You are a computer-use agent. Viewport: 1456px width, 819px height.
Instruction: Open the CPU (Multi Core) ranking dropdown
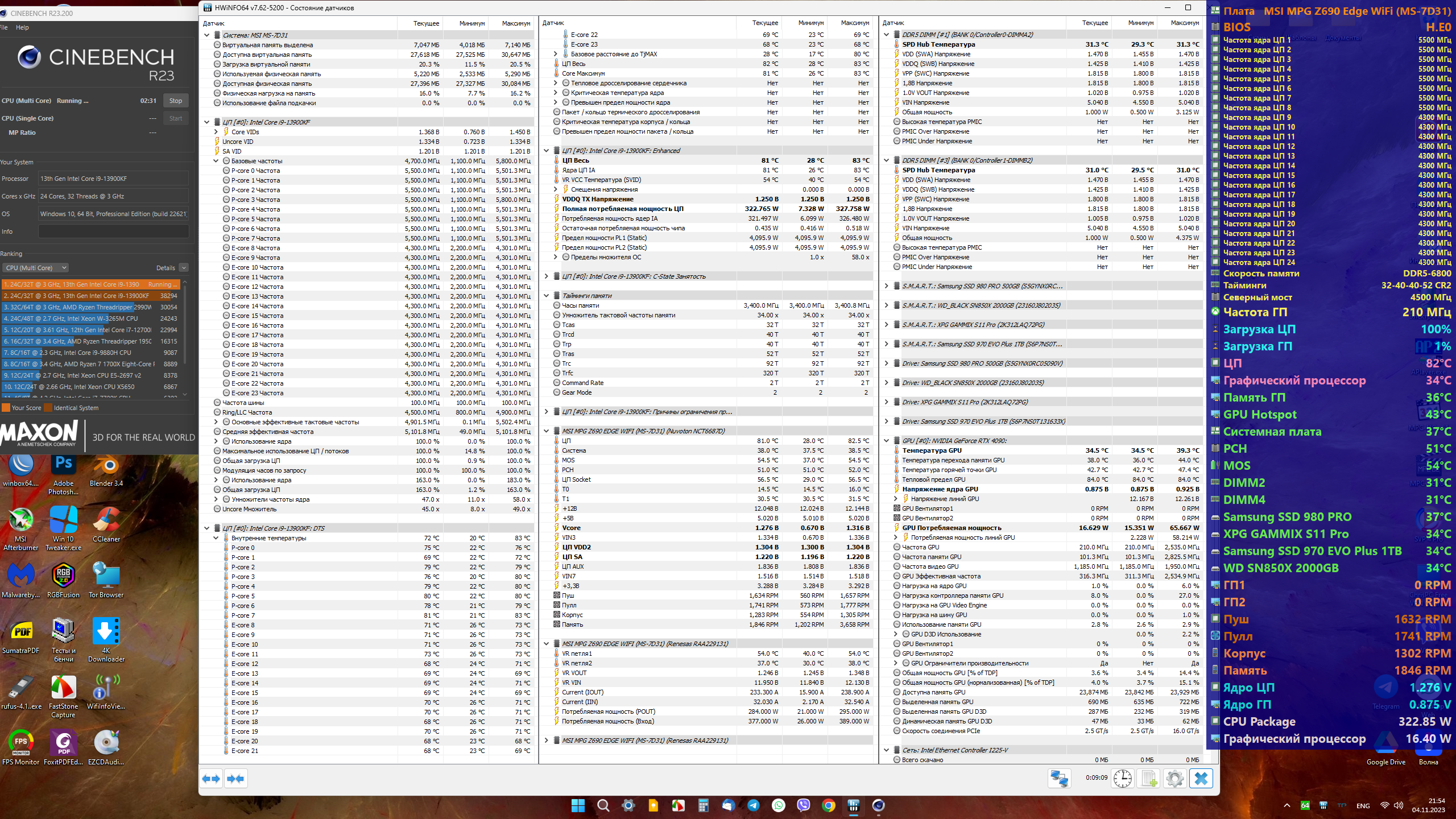click(x=36, y=268)
